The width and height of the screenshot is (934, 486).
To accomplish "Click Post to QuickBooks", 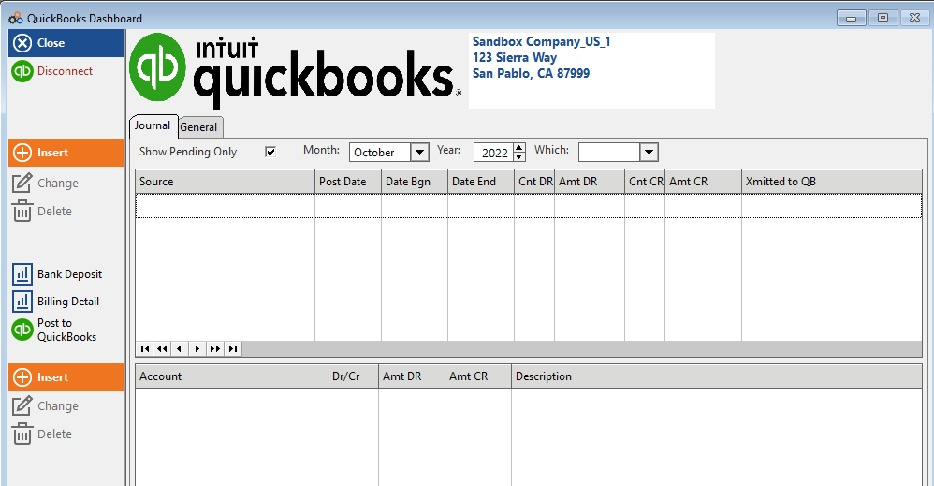I will pos(54,329).
